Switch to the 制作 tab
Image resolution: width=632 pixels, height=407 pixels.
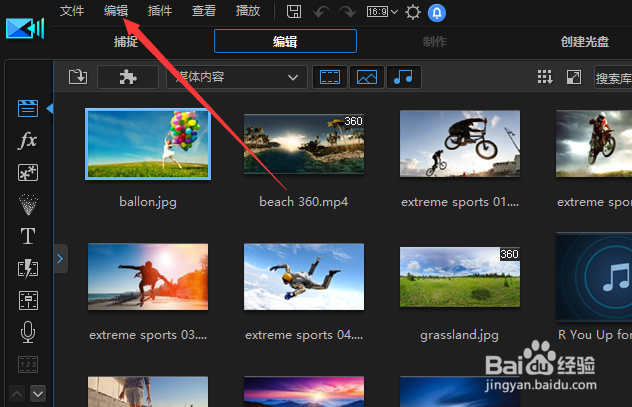coord(434,42)
